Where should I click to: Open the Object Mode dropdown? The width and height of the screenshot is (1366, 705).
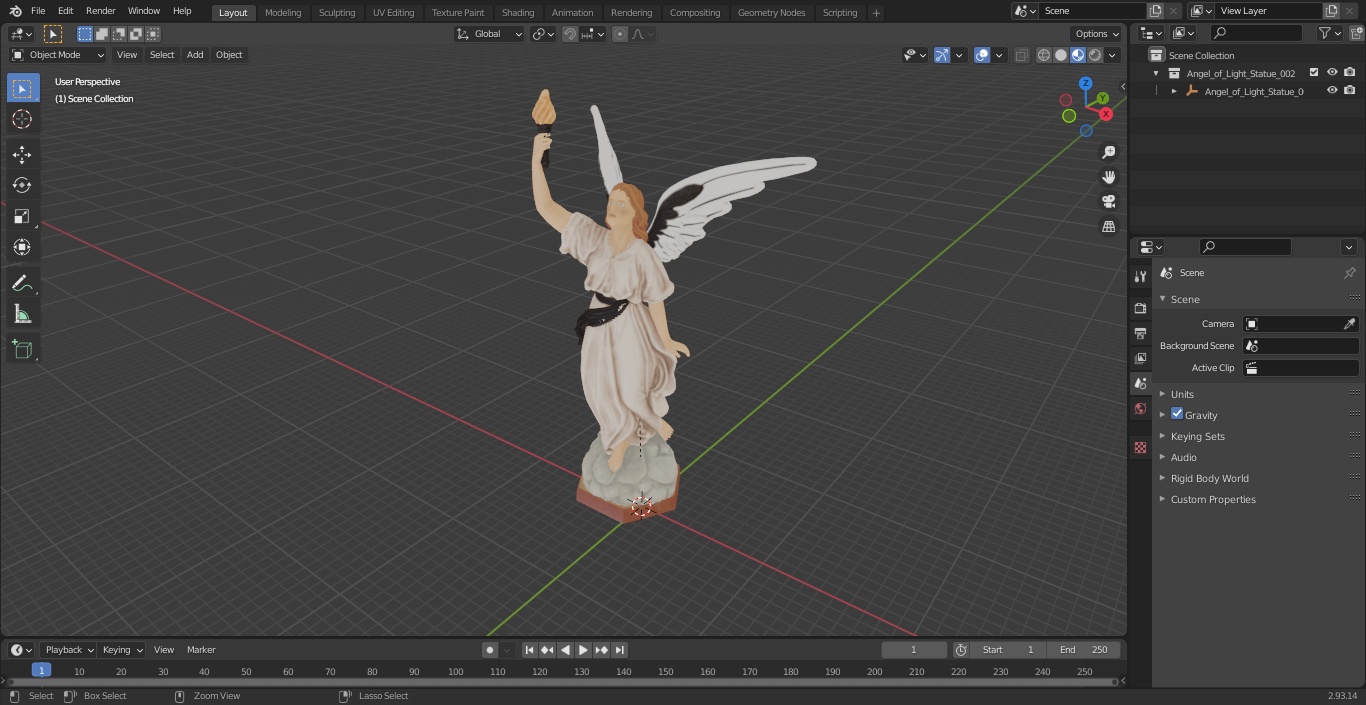[58, 55]
